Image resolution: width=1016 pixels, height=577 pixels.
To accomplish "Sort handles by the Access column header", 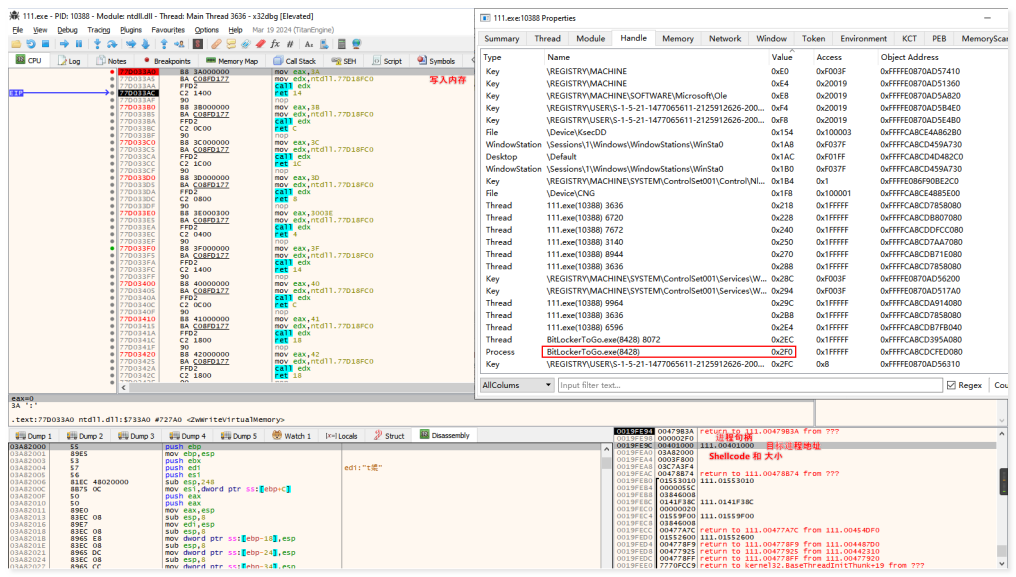I will pos(829,57).
